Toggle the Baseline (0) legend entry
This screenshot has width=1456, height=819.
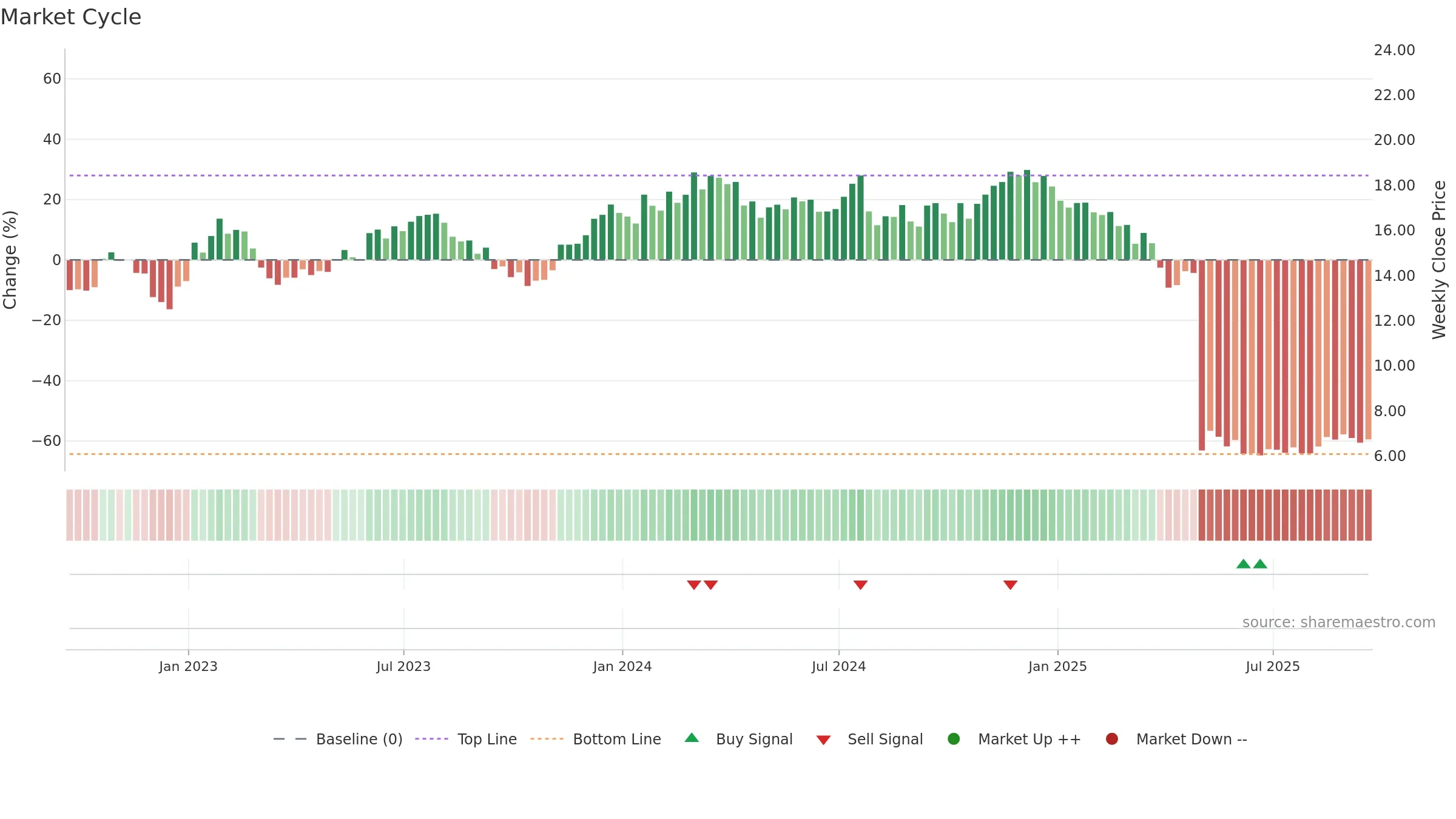click(x=338, y=739)
